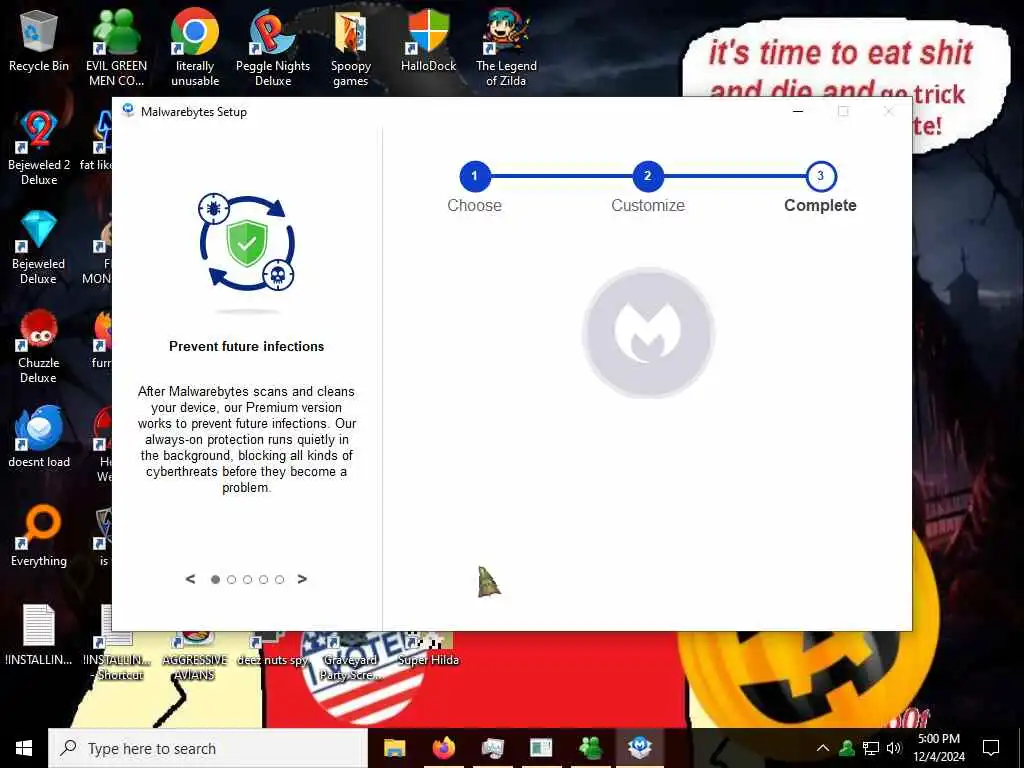The image size is (1024, 768).
Task: Click the network tray icon
Action: click(x=871, y=748)
